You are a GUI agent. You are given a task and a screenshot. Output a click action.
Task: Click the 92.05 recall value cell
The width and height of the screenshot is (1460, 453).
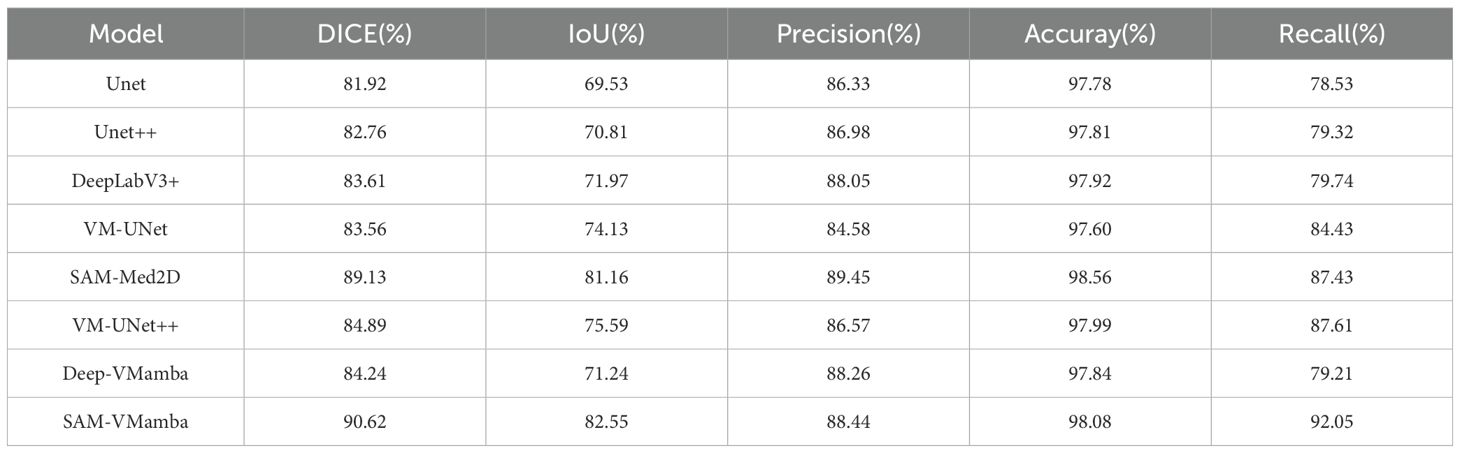coord(1331,422)
